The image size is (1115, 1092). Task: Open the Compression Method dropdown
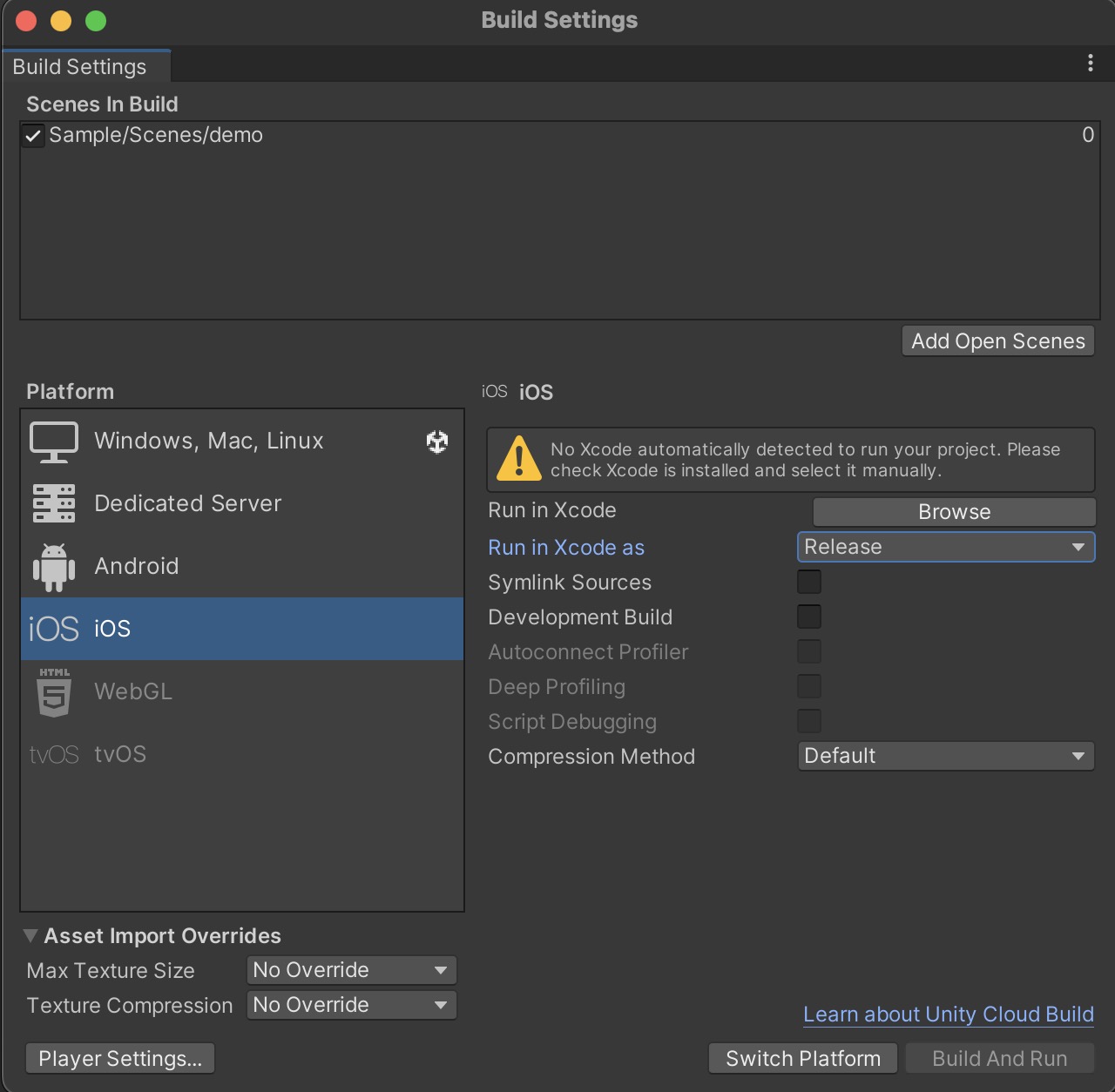tap(946, 756)
